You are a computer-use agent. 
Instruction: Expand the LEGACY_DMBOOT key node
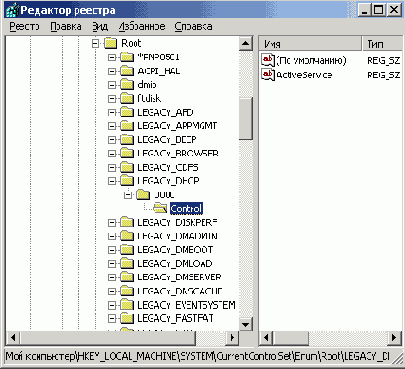(112, 250)
